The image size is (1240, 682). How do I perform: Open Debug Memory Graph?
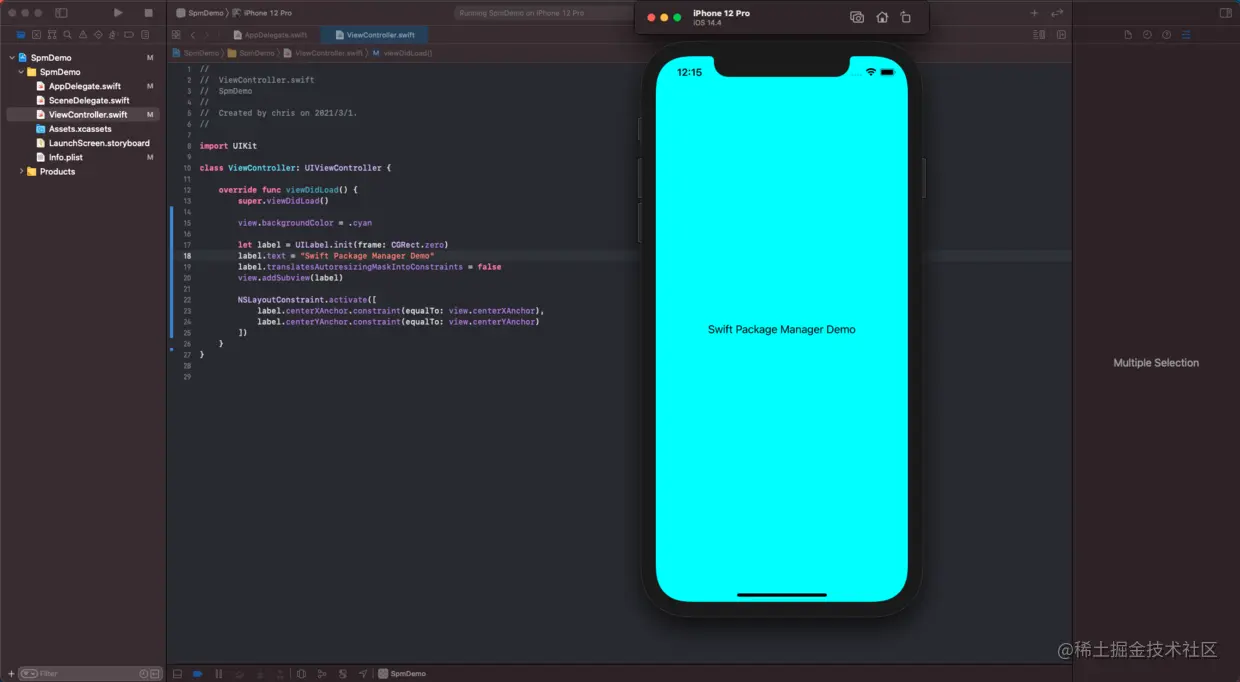(322, 674)
